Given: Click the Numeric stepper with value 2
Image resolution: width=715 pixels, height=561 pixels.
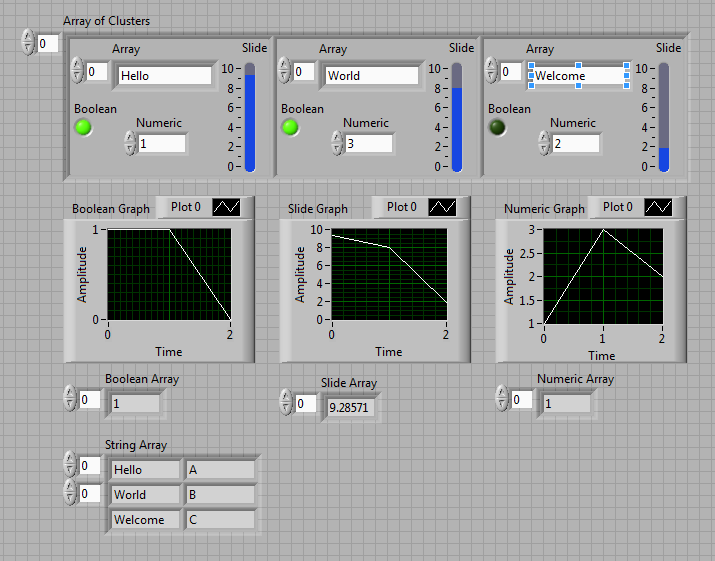Looking at the screenshot, I should tap(544, 143).
